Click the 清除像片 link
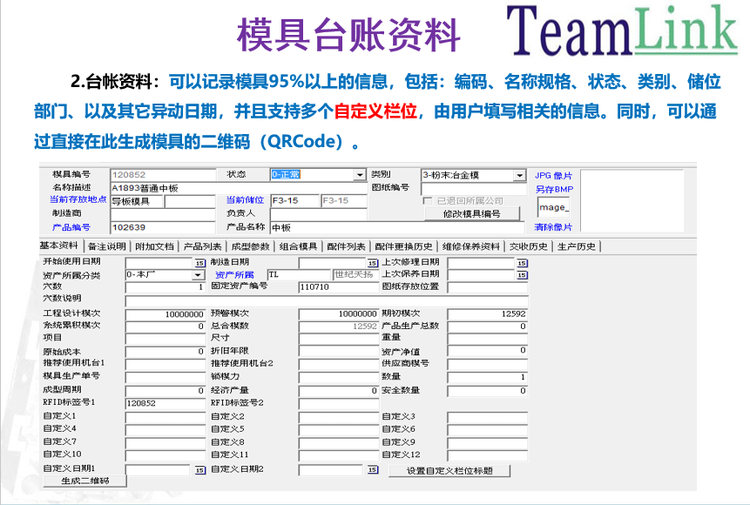This screenshot has width=750, height=505. (x=553, y=227)
